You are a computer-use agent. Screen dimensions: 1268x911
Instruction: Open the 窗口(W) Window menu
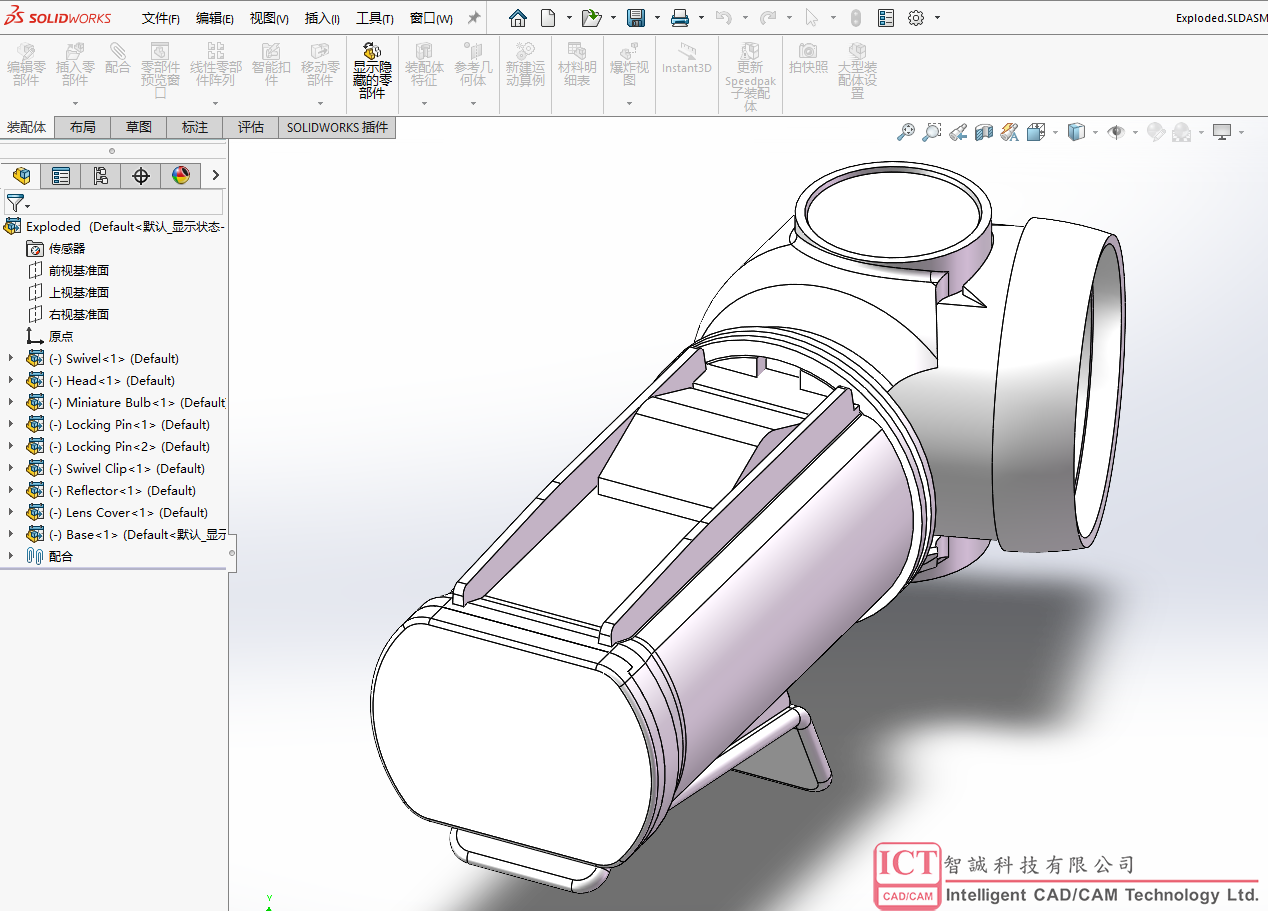click(431, 18)
